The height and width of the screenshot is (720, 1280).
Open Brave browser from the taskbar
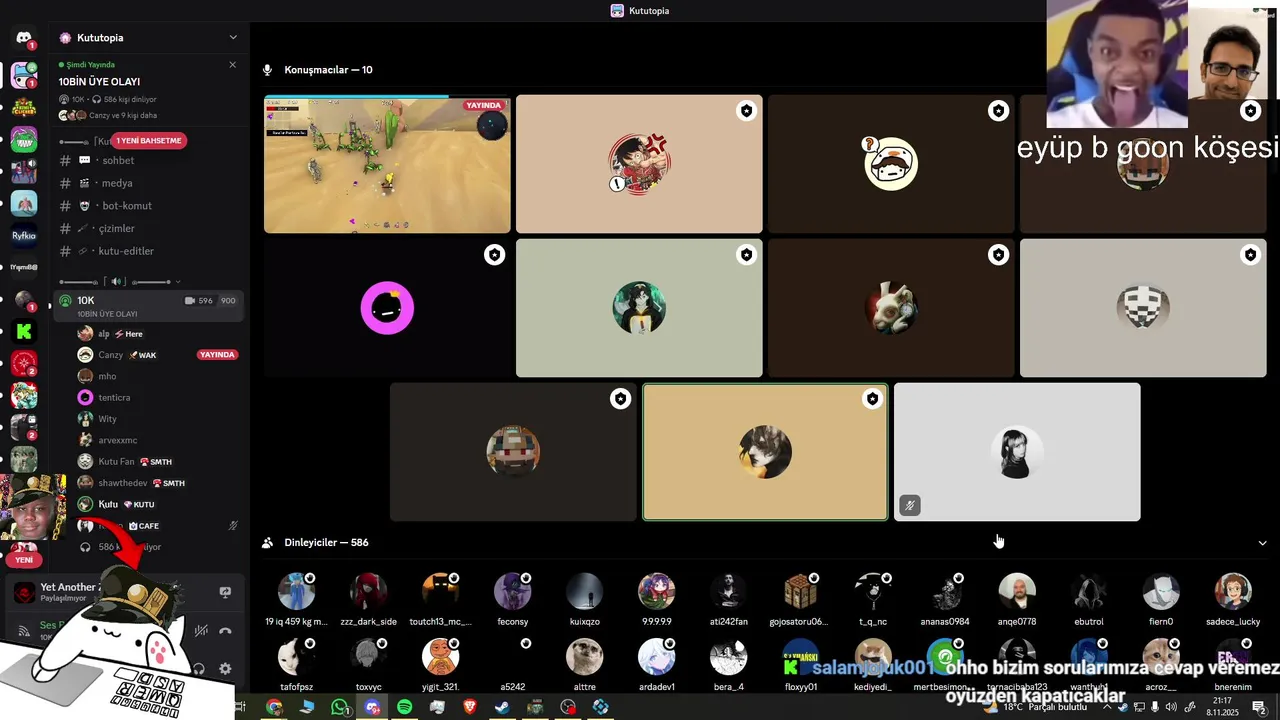coord(470,707)
